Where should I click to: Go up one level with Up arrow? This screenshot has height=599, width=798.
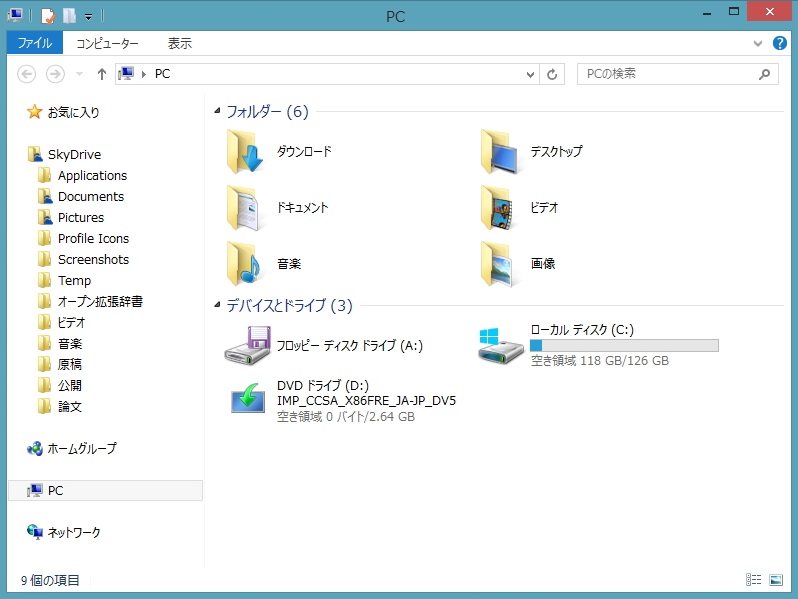102,74
